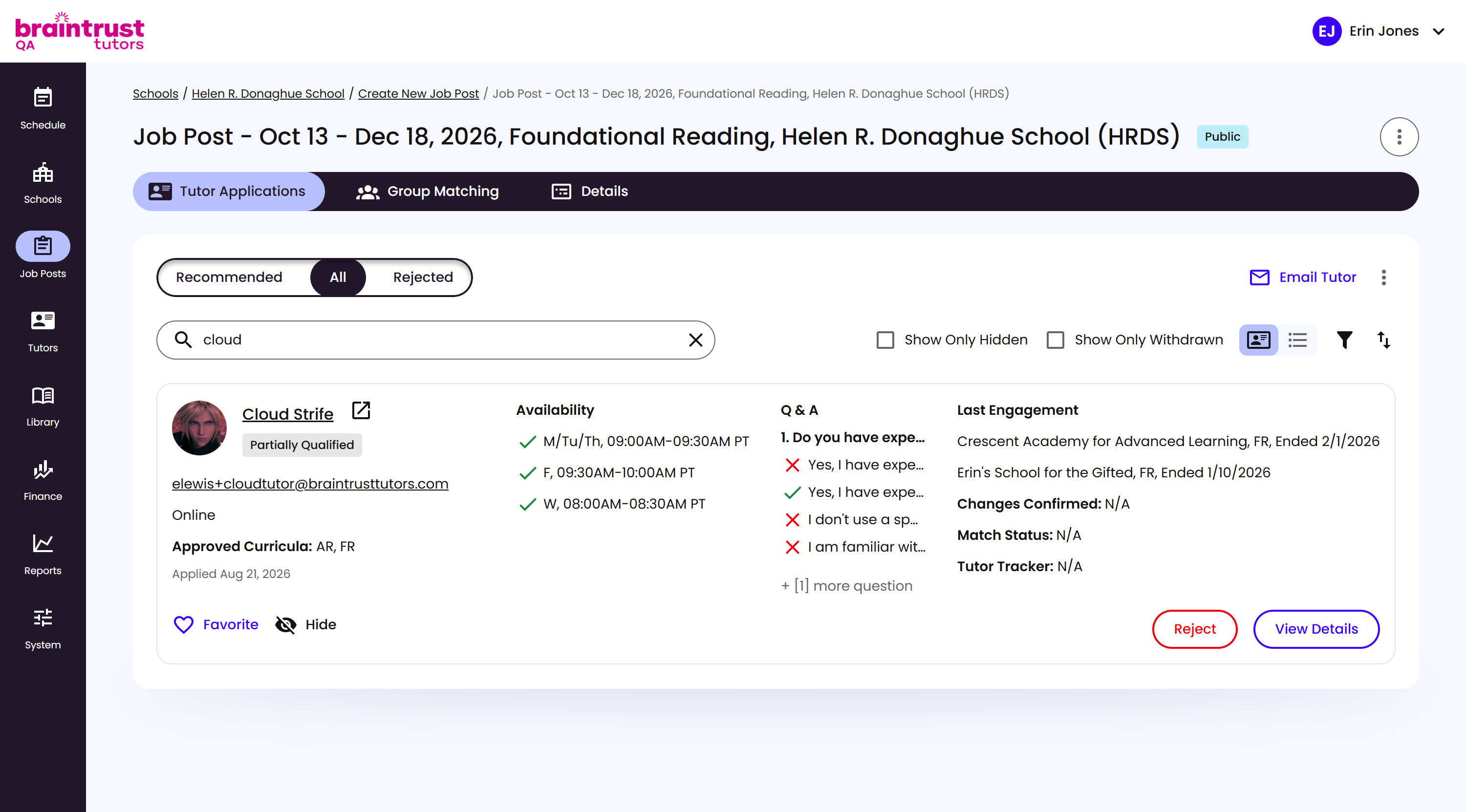Image resolution: width=1466 pixels, height=812 pixels.
Task: Select the Recommended filter
Action: tap(229, 277)
